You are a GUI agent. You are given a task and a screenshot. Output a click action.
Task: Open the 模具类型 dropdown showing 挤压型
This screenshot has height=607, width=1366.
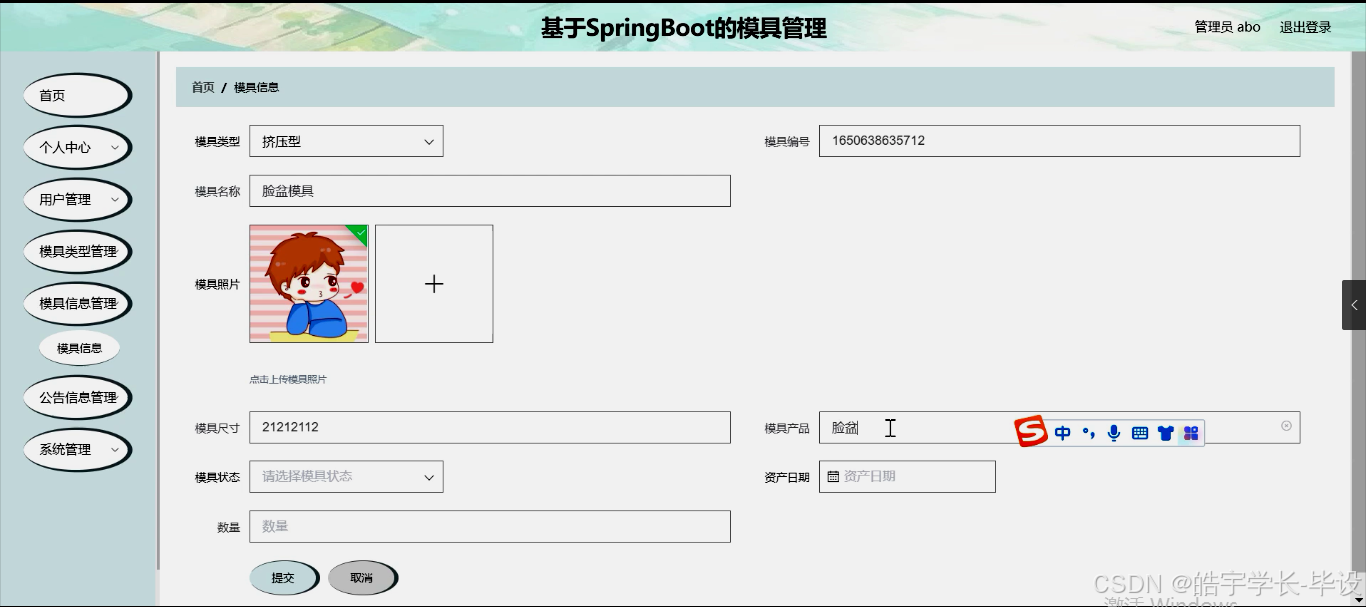pyautogui.click(x=345, y=140)
